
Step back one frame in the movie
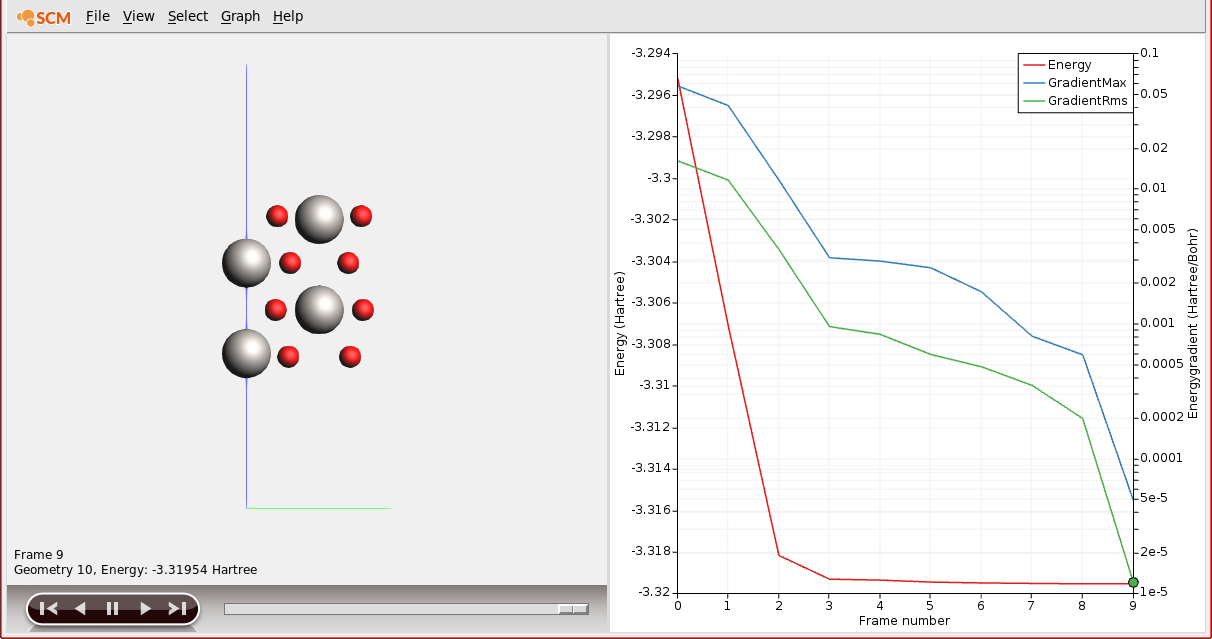[78, 607]
